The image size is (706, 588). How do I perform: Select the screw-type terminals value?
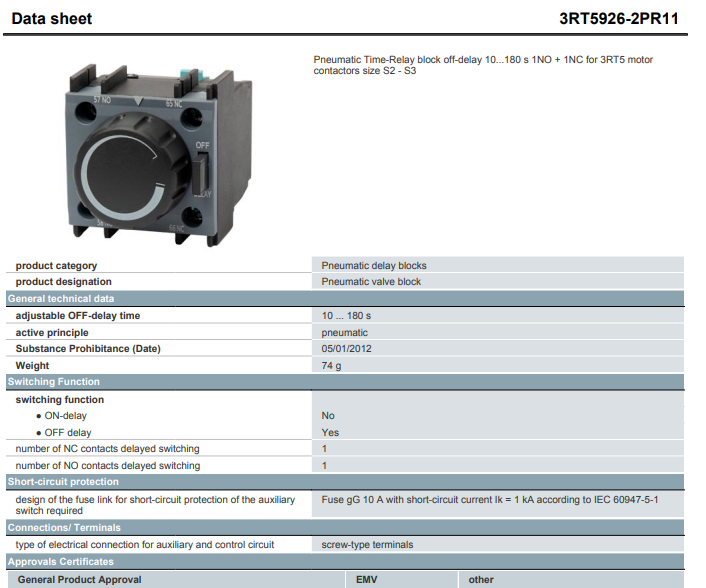tap(367, 545)
